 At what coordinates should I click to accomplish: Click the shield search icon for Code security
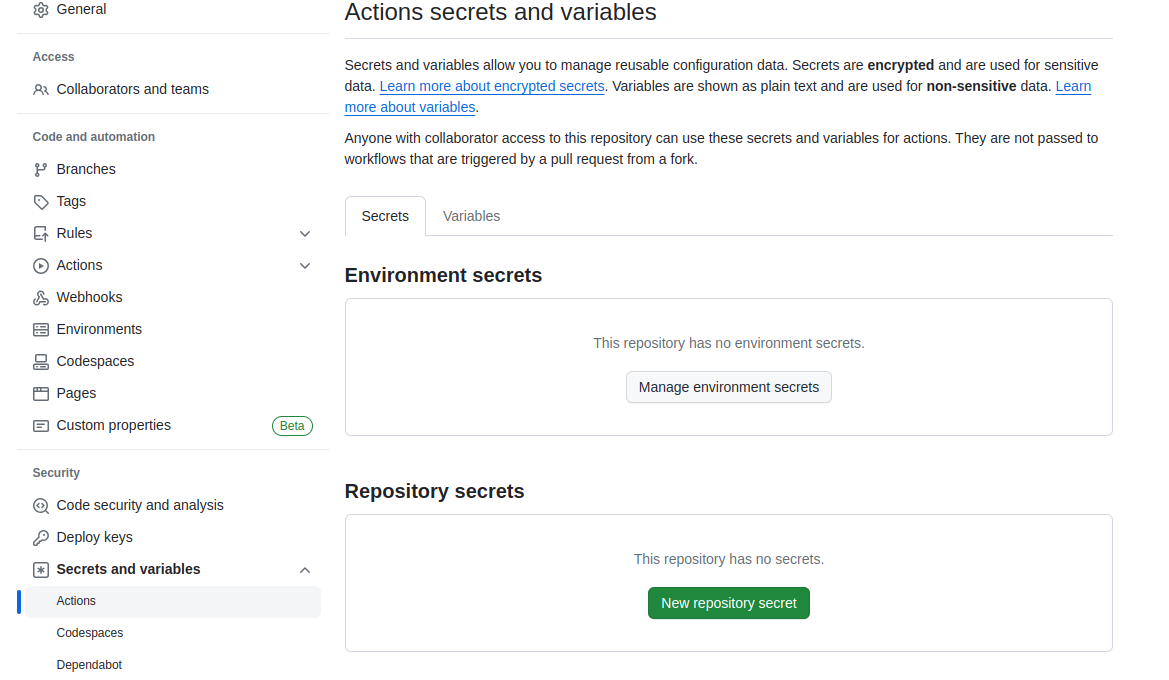point(41,506)
